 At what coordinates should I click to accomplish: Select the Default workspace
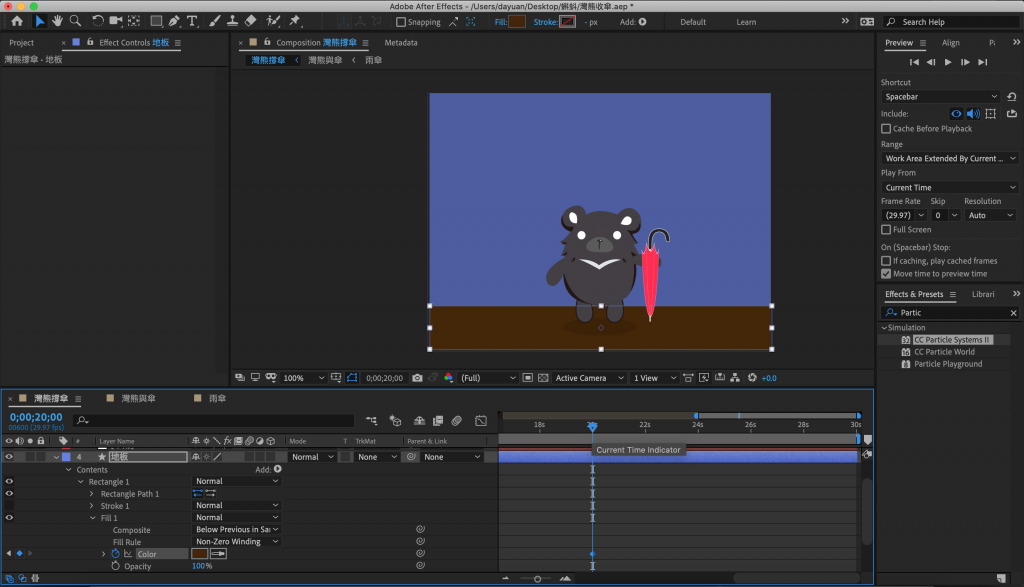(x=693, y=22)
